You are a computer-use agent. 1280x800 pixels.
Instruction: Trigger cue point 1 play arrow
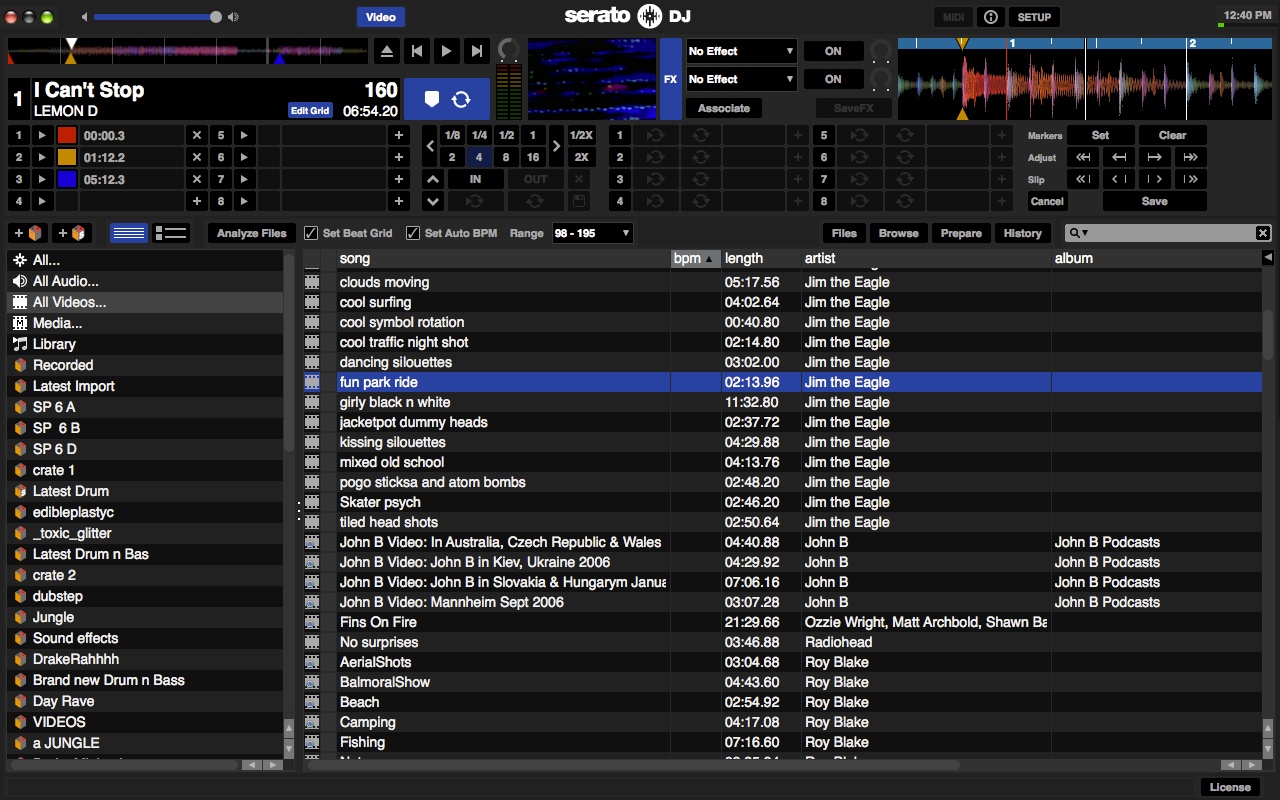(42, 135)
